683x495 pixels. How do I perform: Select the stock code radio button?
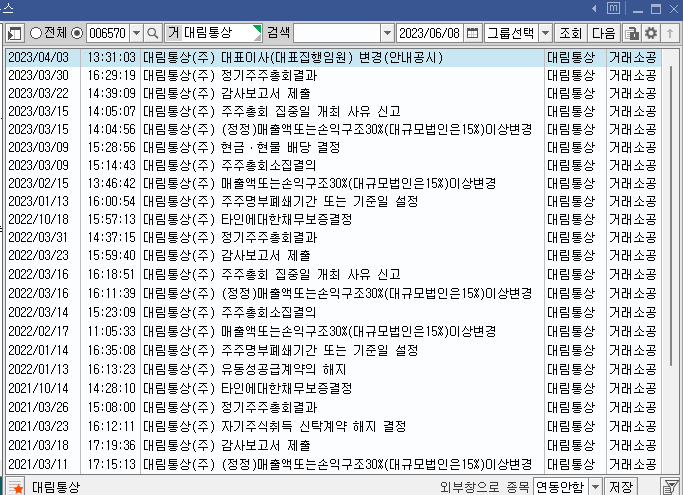77,33
